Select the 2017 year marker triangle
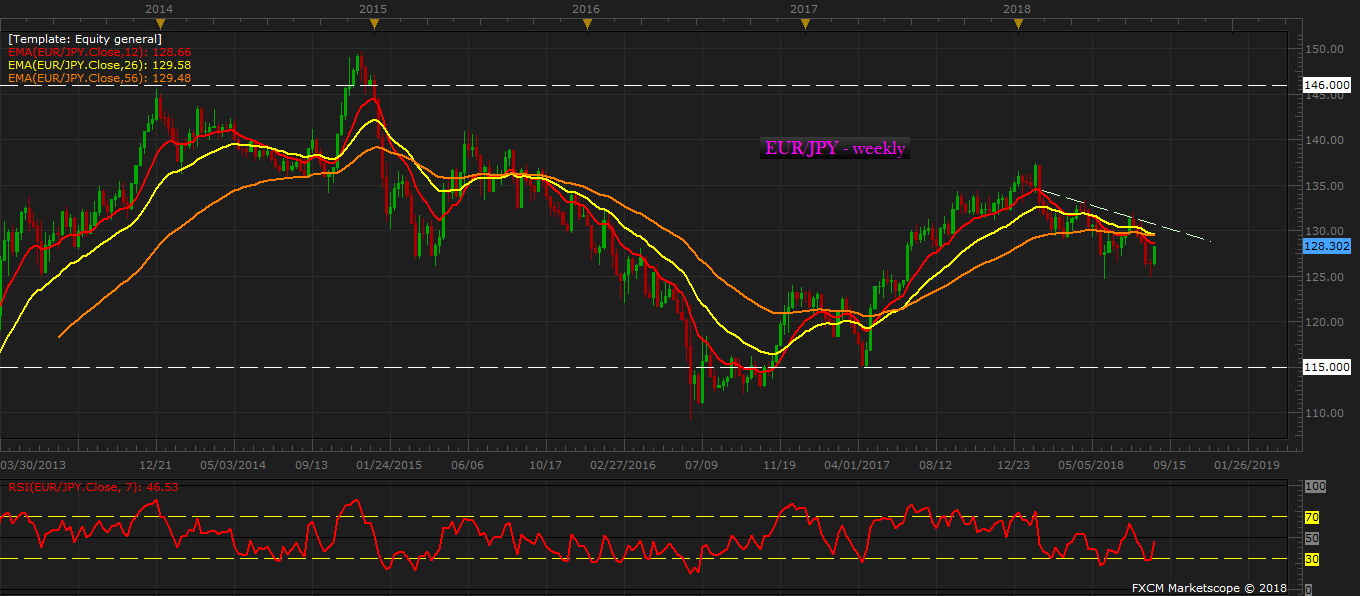1360x596 pixels. point(804,23)
